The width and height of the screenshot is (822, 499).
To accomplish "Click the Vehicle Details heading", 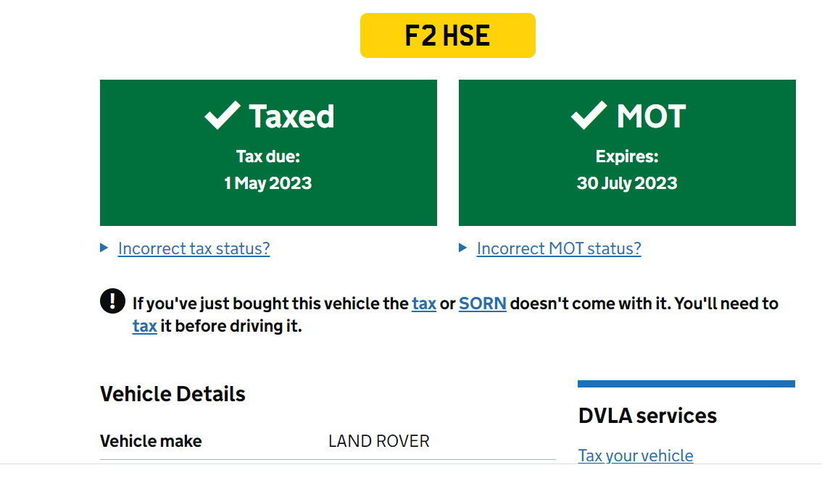I will [x=172, y=394].
